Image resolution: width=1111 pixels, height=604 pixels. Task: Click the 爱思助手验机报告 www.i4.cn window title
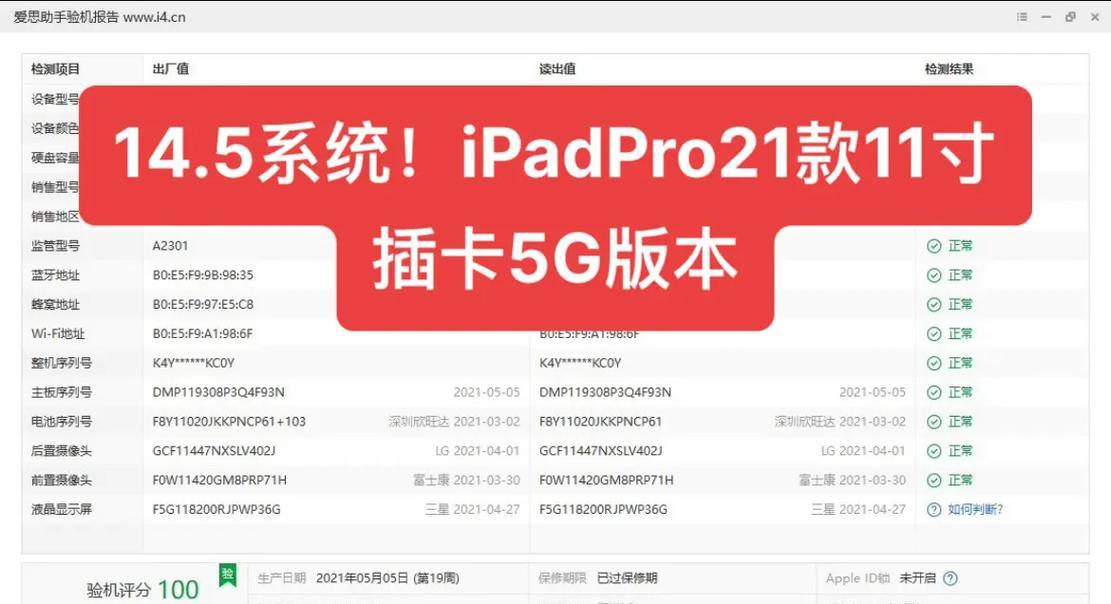[99, 17]
